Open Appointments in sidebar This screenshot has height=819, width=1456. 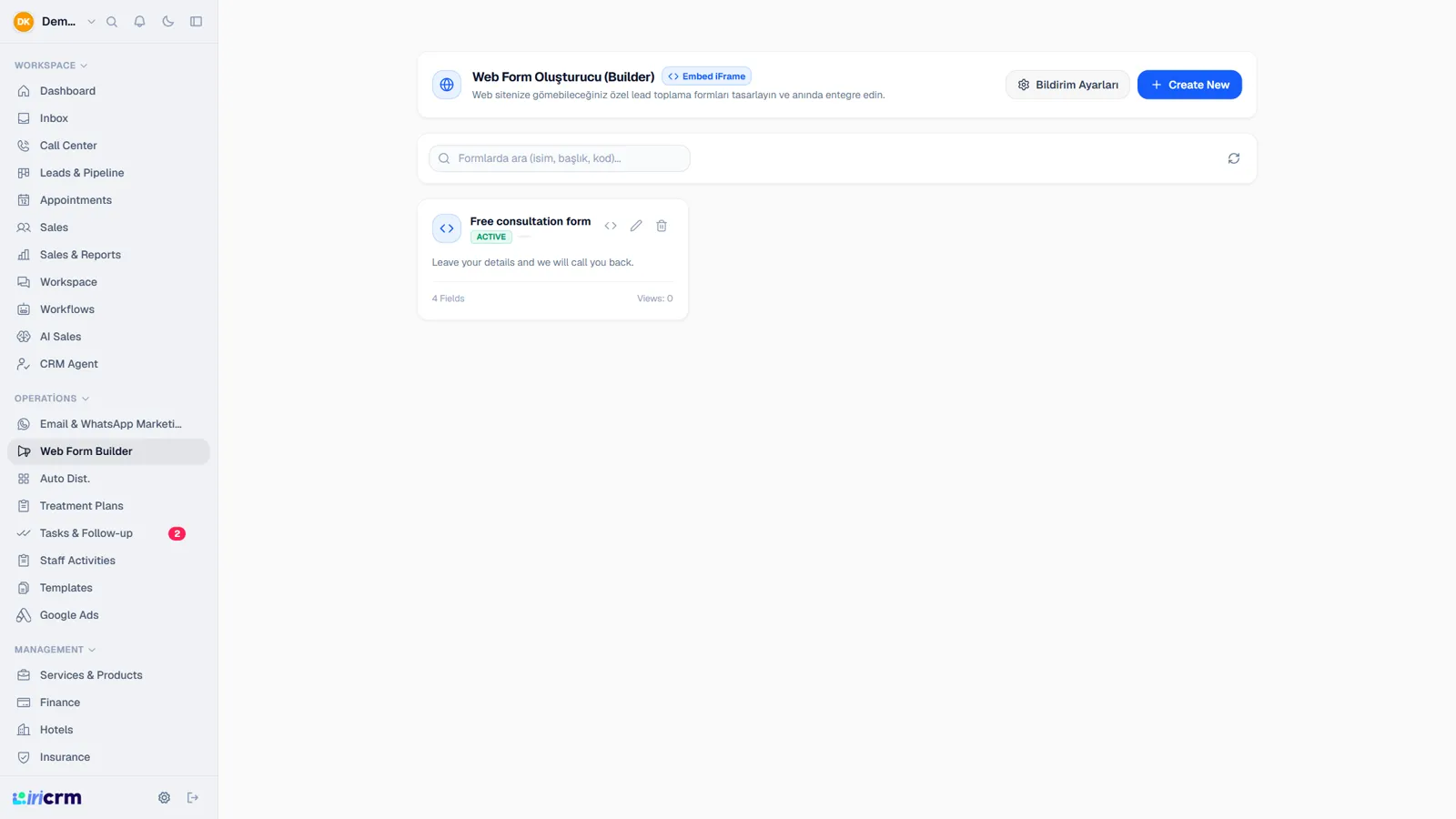[x=108, y=200]
